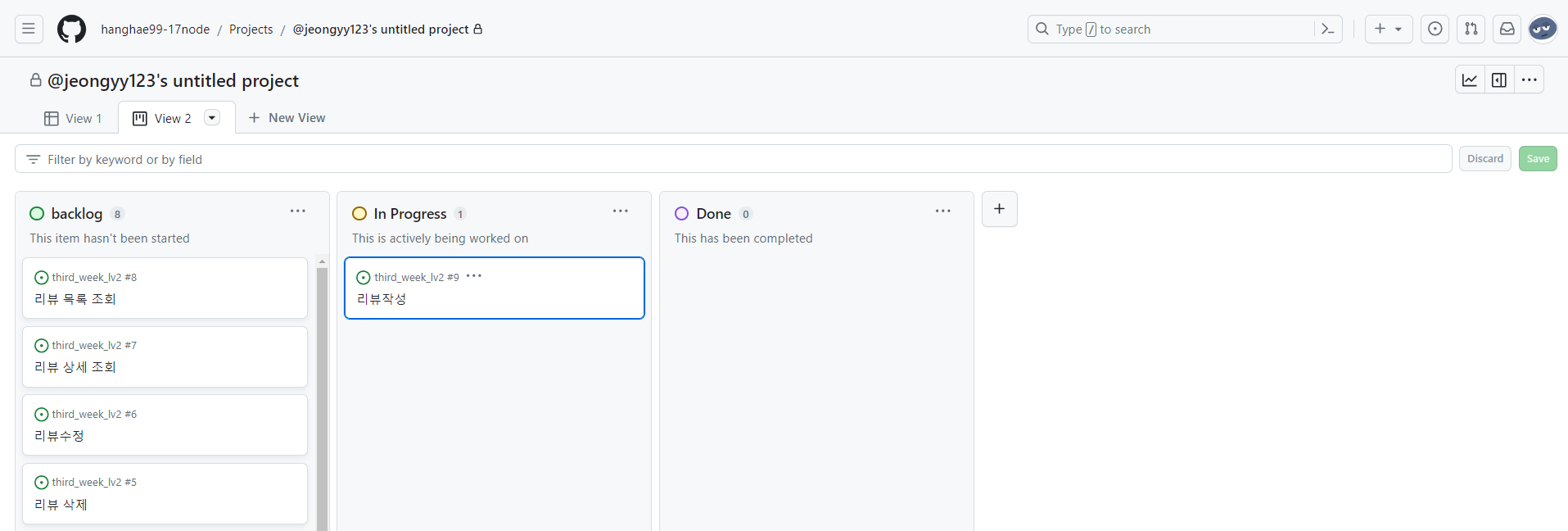
Task: Open the project Insights chart icon
Action: coord(1470,80)
